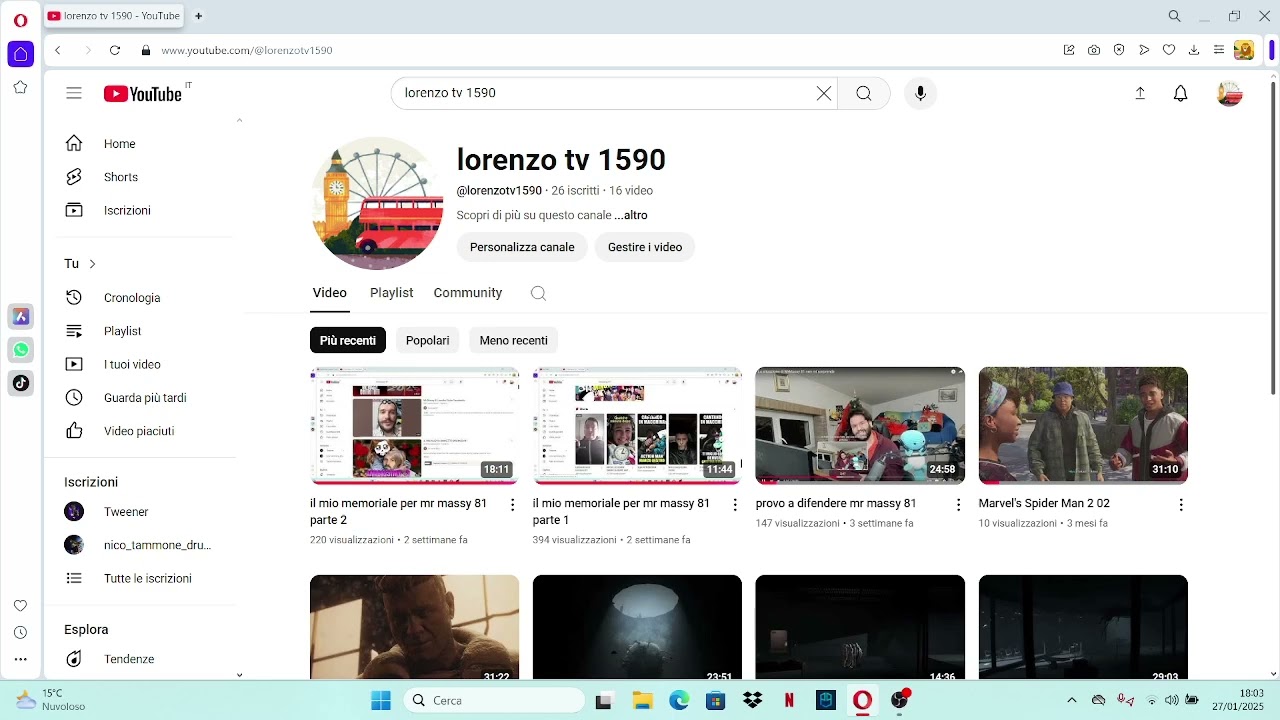
Task: Open Opera sidebar Aria icon
Action: pos(21,317)
